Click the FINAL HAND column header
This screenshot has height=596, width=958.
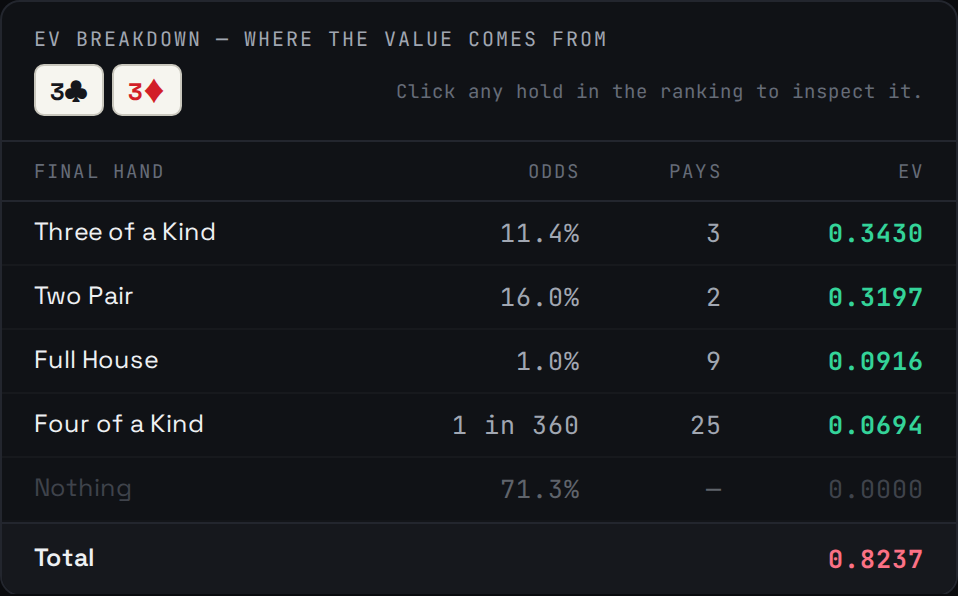pyautogui.click(x=99, y=171)
